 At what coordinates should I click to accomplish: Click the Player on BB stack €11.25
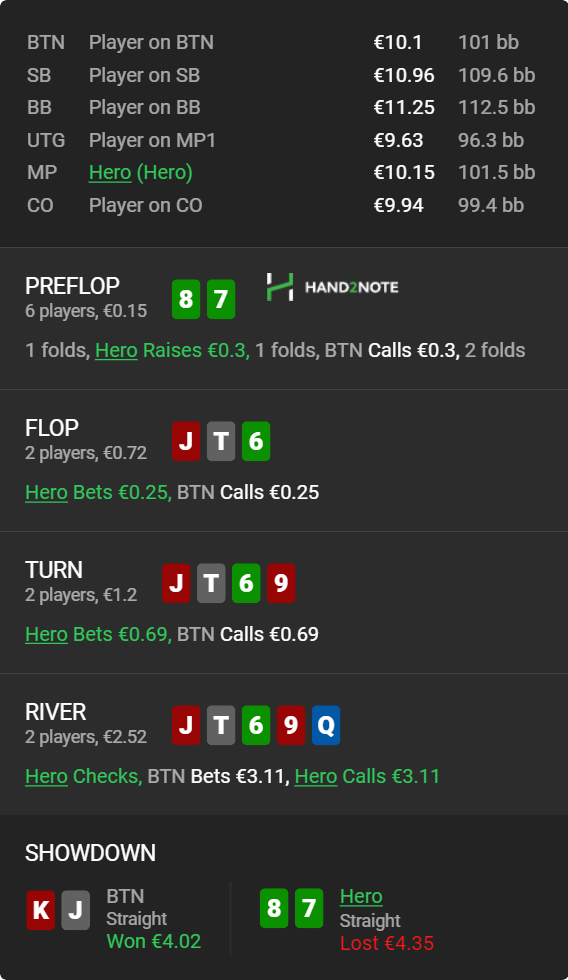404,108
